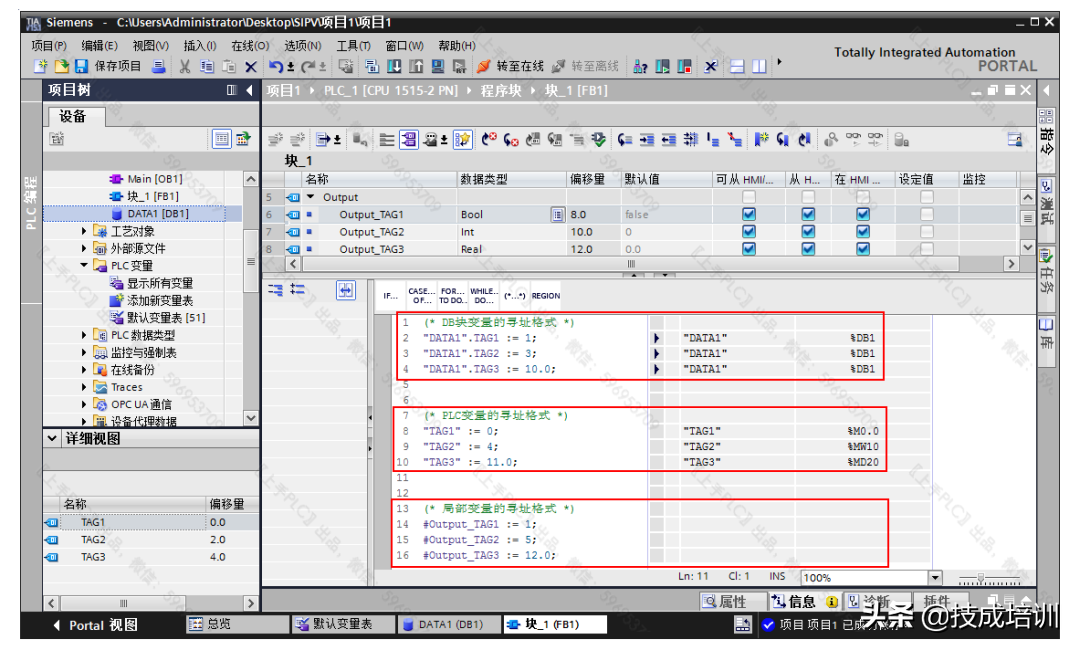This screenshot has height=650, width=1080.
Task: Insert the REGION snippet
Action: [546, 295]
